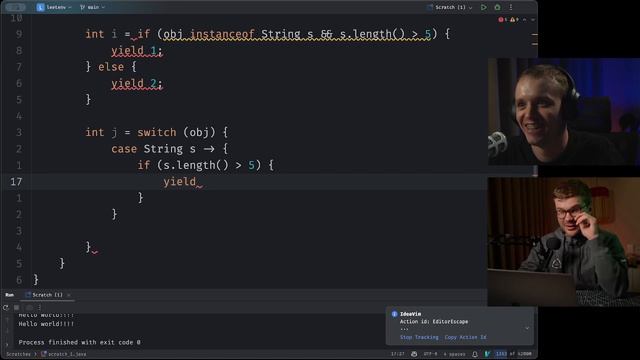Place the caret on the 'yield 1;' line
Image resolution: width=640 pixels, height=360 pixels.
pos(137,51)
